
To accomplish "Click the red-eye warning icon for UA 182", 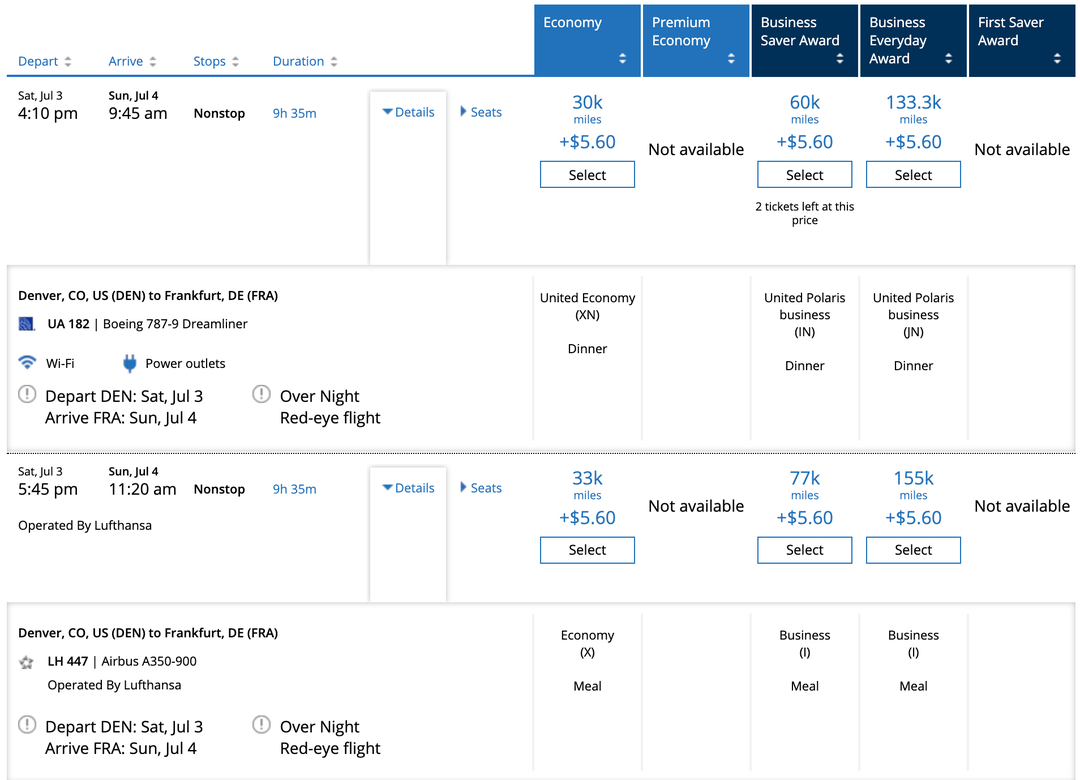I will tap(261, 394).
